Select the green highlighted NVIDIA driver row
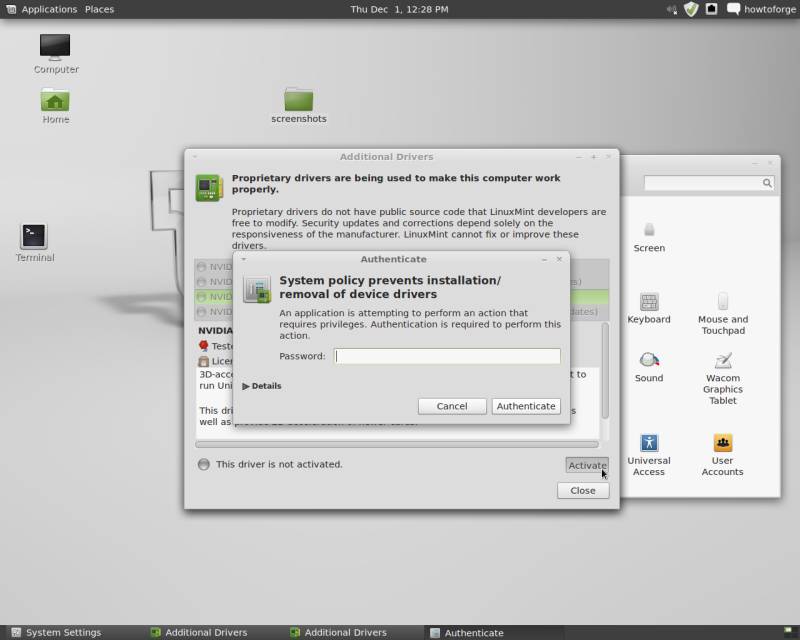 point(402,297)
